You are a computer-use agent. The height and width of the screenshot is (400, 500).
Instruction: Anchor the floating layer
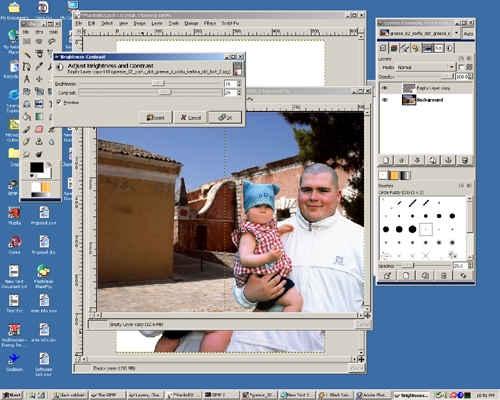448,160
